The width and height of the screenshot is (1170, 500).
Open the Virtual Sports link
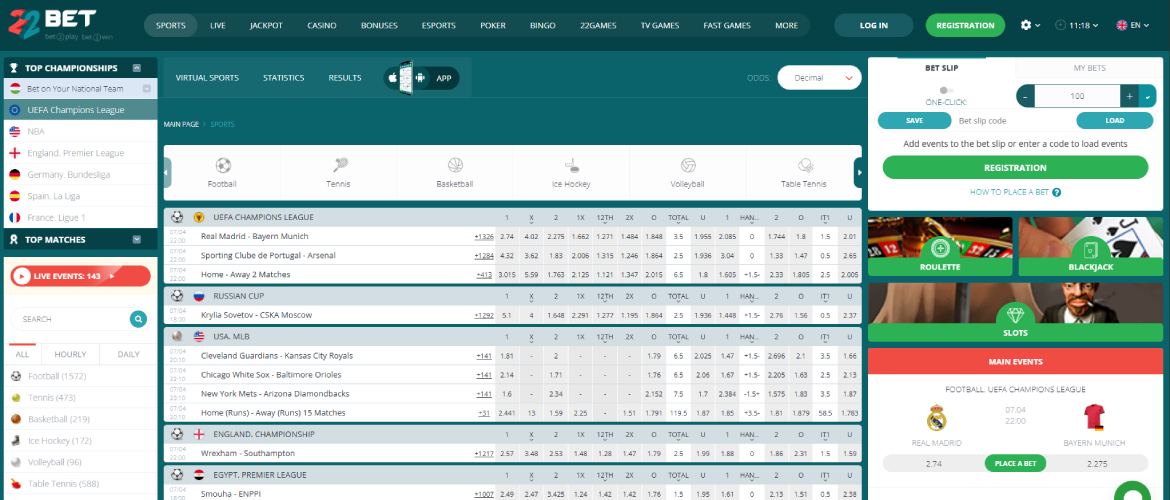point(207,78)
